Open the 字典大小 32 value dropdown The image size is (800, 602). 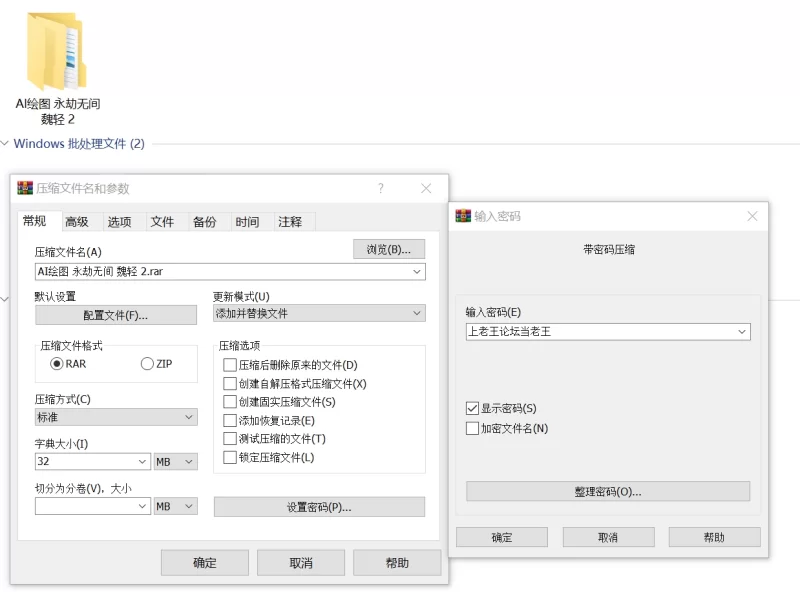(x=142, y=462)
